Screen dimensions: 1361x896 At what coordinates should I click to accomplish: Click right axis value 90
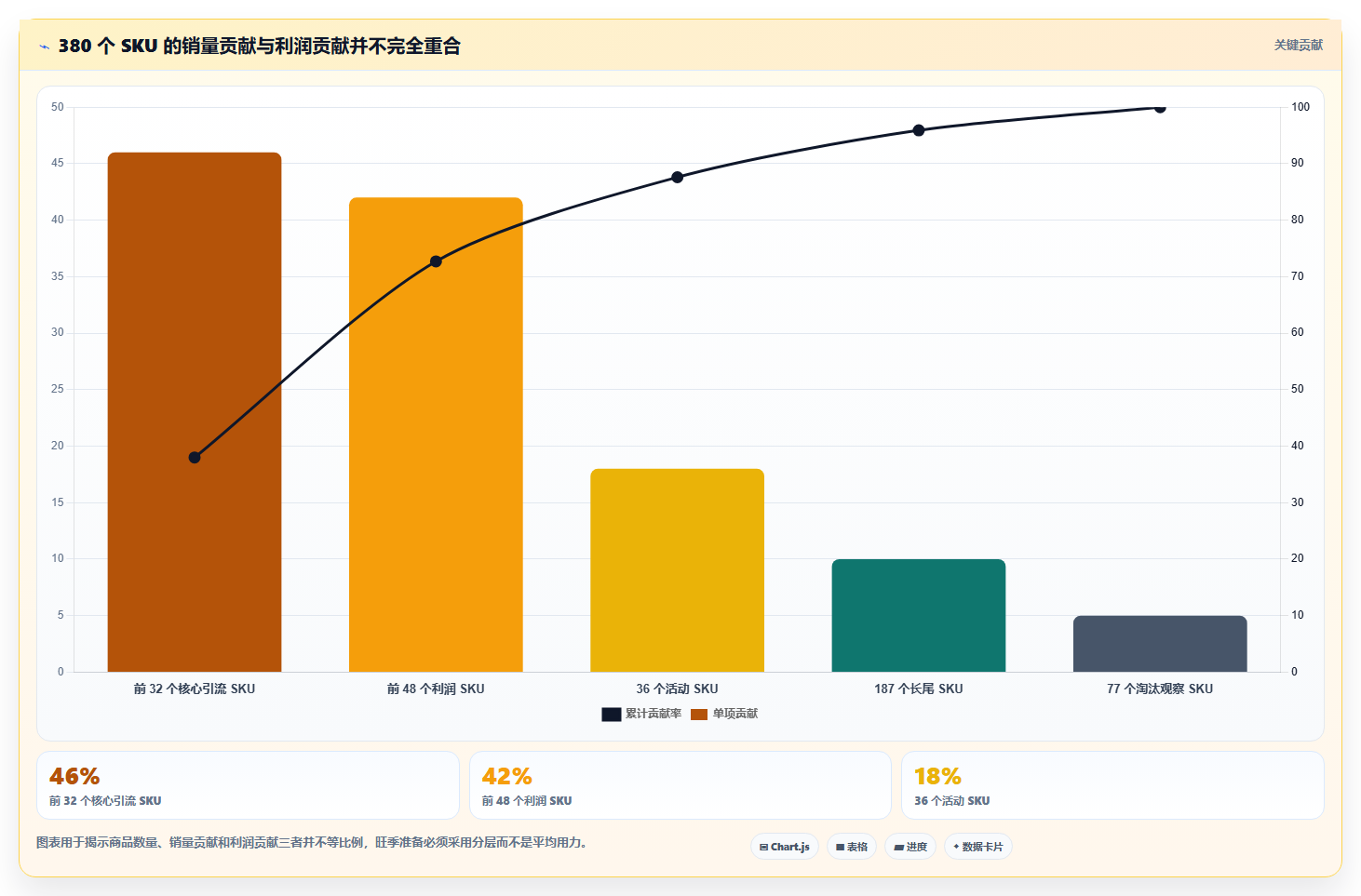(x=1298, y=163)
